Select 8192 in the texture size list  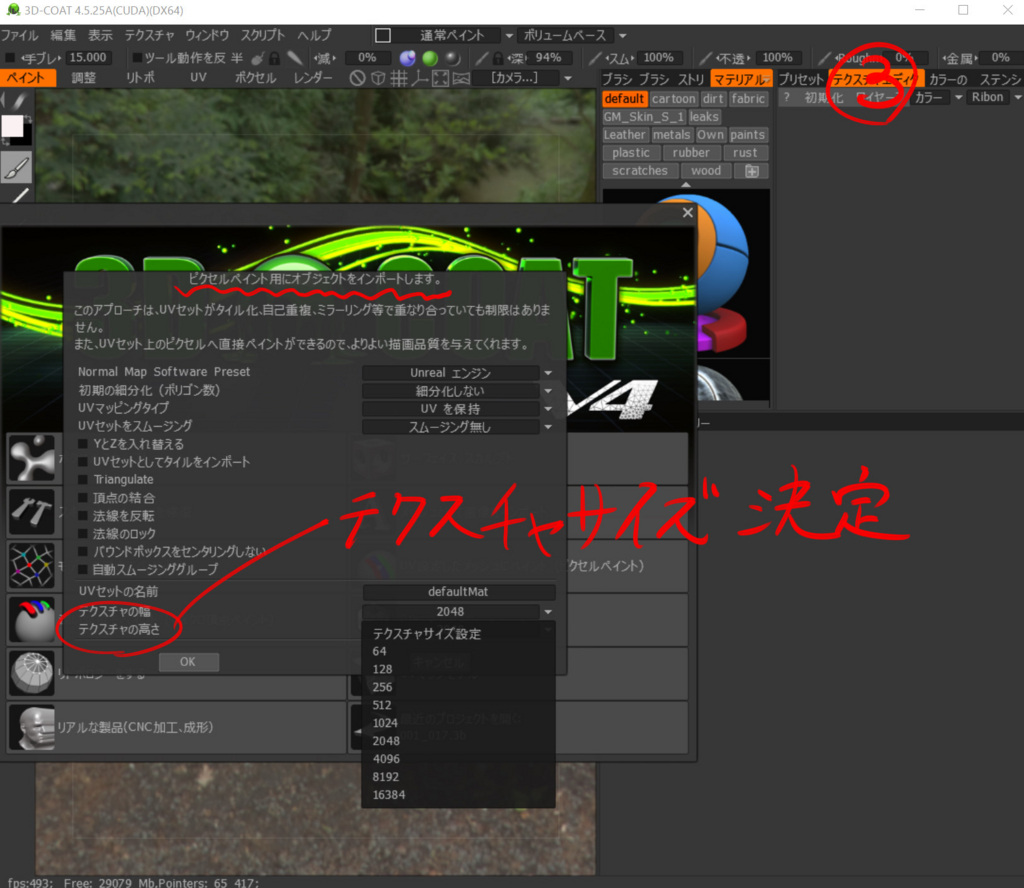386,777
